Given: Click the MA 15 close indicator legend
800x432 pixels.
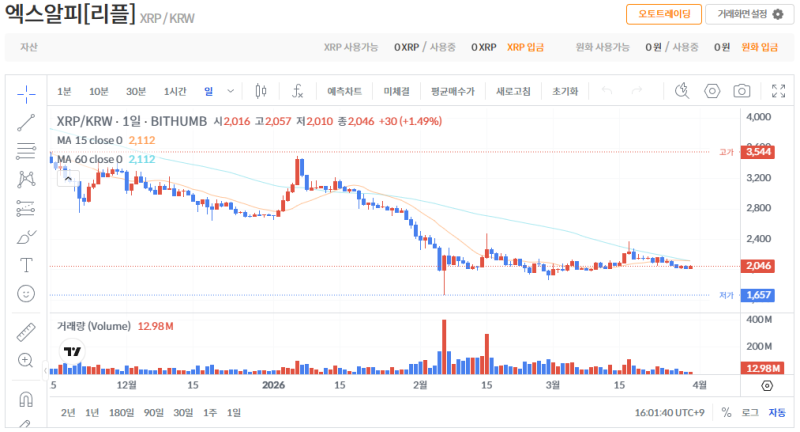Looking at the screenshot, I should point(90,140).
